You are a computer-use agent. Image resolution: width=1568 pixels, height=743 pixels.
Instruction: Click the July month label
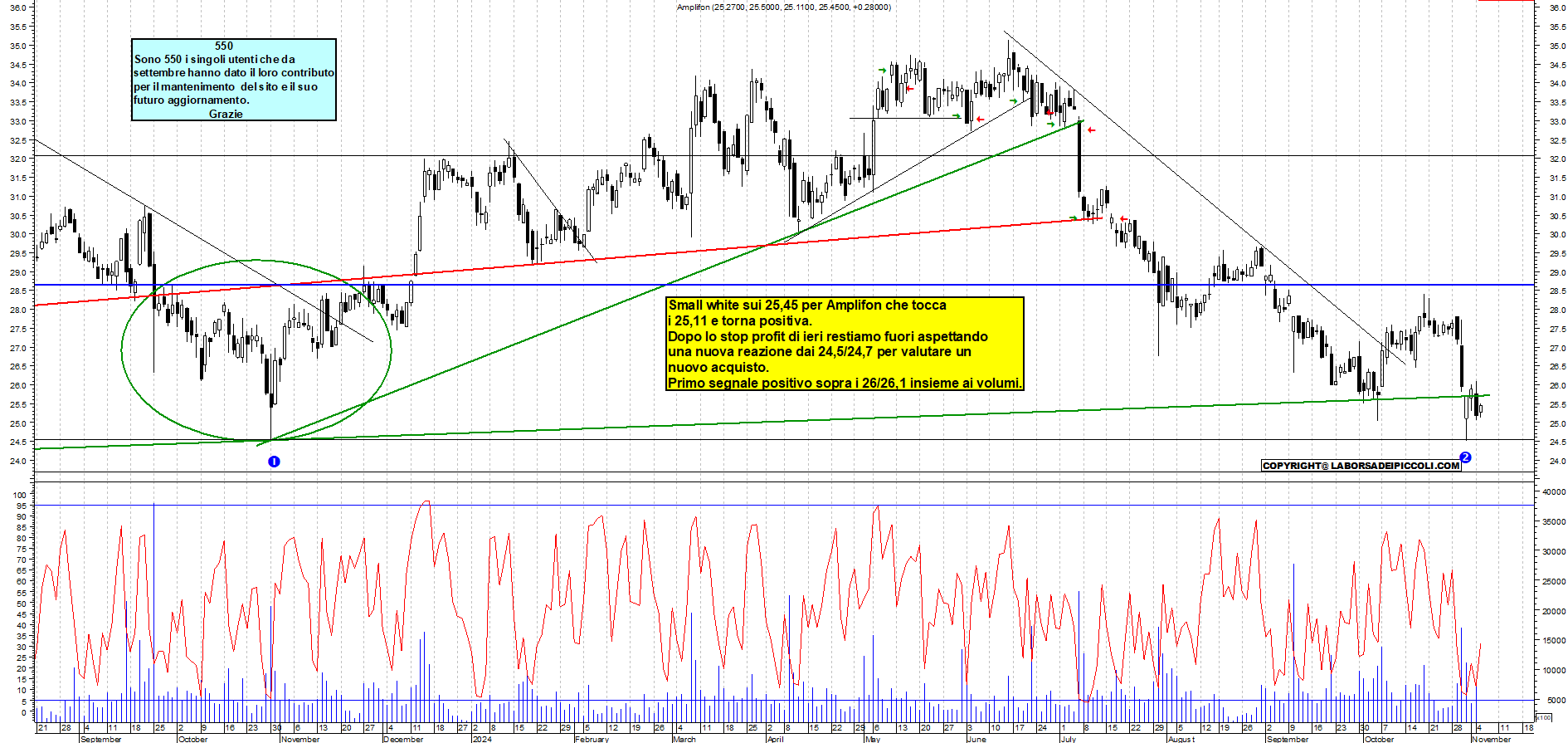[x=1069, y=739]
